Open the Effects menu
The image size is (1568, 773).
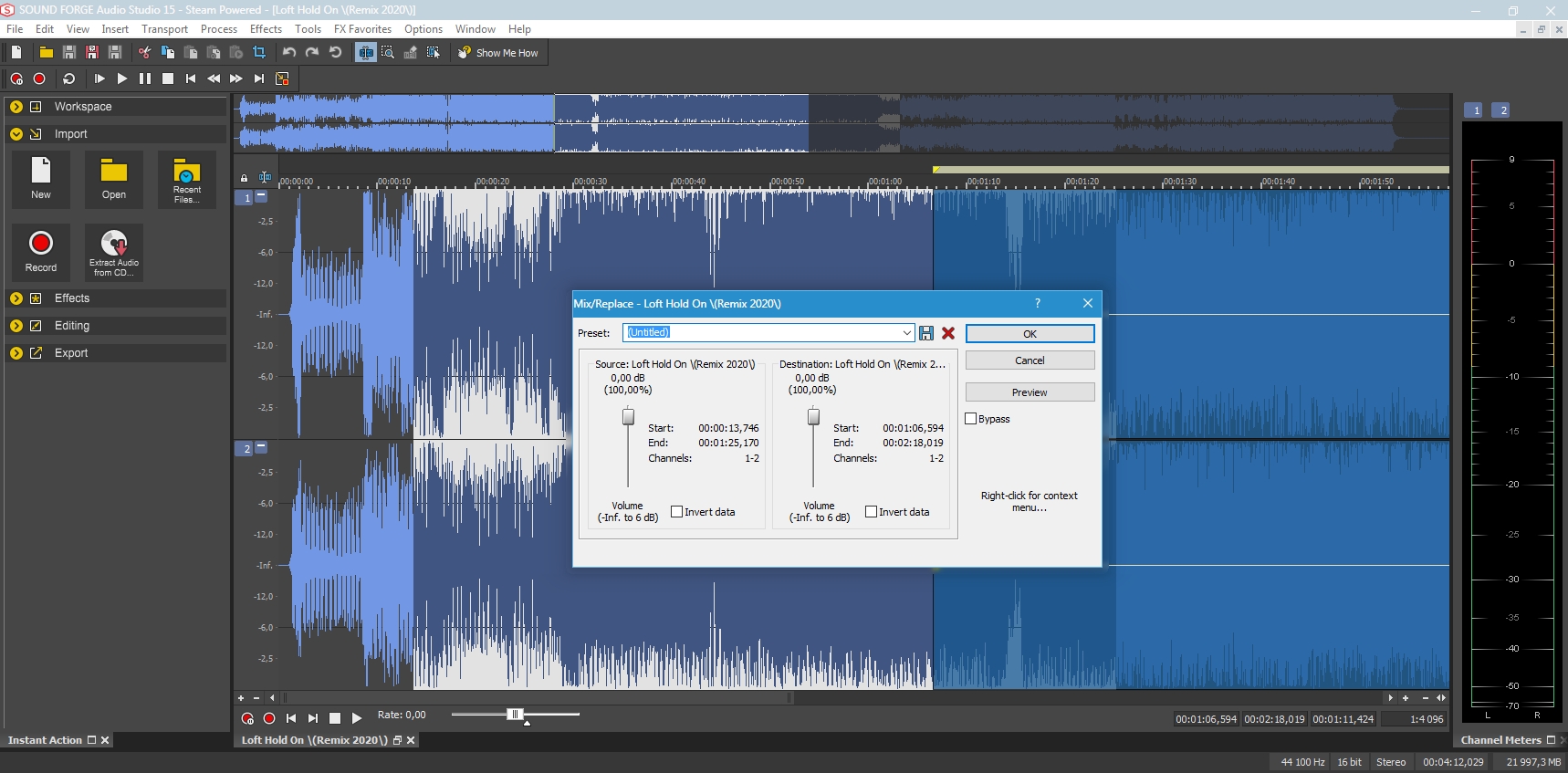(x=266, y=29)
